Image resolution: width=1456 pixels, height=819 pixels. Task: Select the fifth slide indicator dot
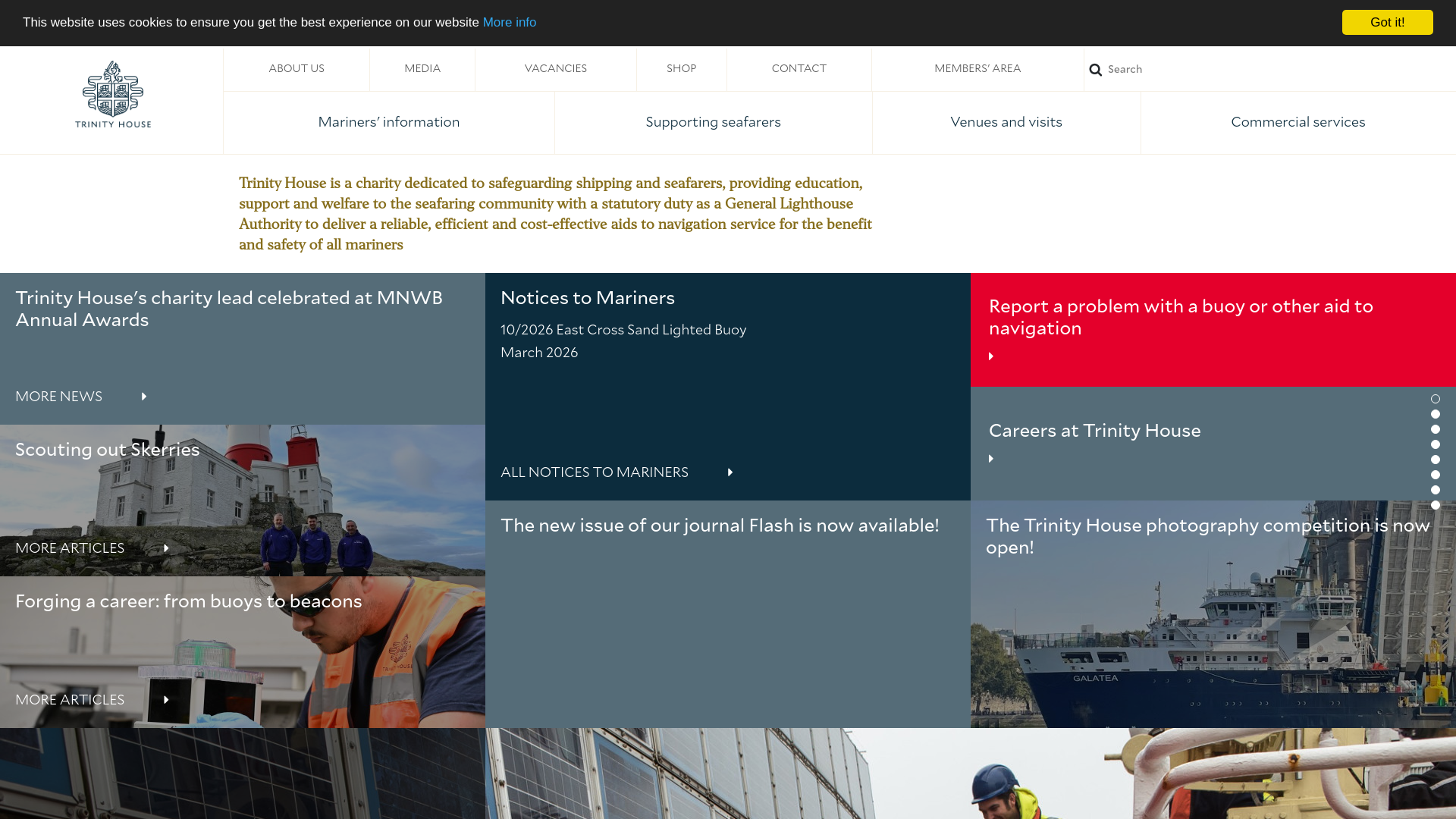tap(1436, 460)
